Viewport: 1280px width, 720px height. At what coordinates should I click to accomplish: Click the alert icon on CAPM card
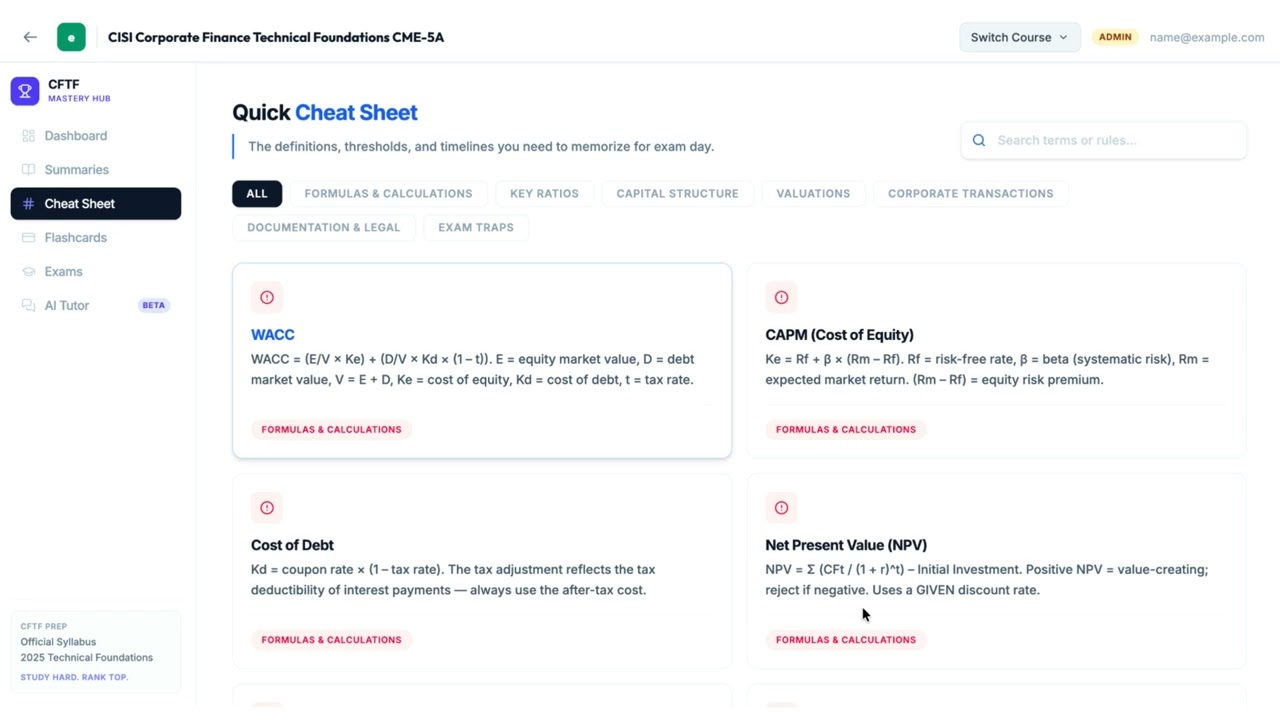tap(781, 297)
